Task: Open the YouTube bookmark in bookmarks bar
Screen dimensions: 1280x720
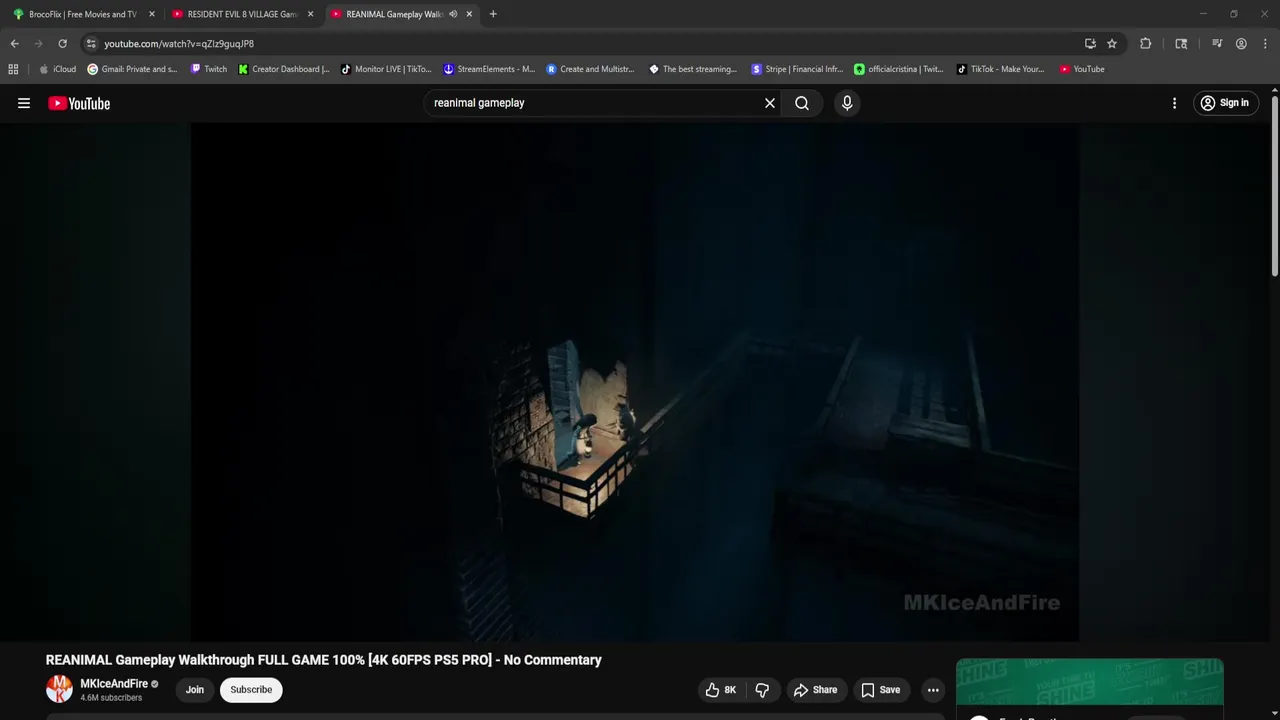Action: 1082,69
